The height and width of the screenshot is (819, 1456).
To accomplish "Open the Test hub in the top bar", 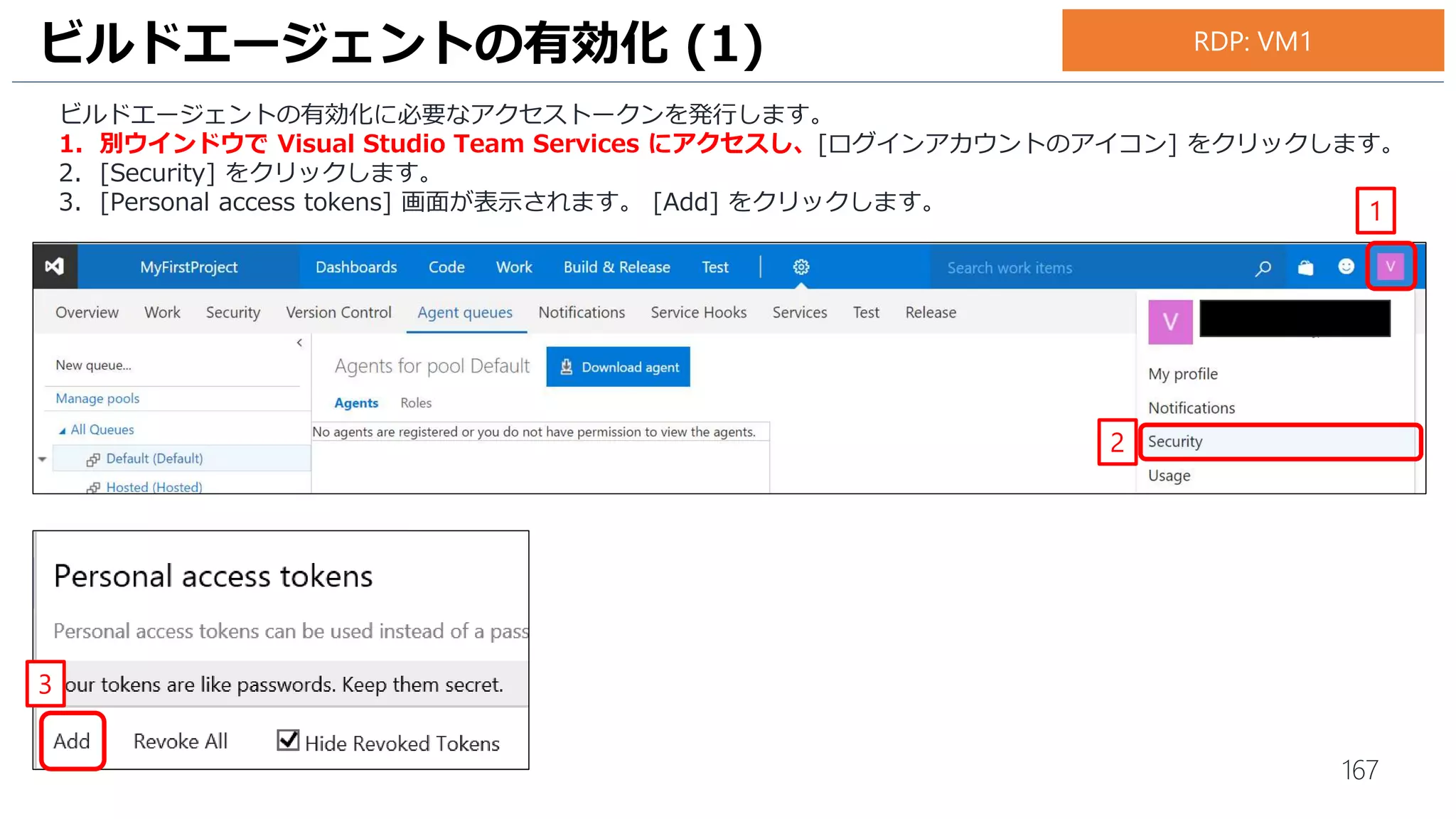I will coord(715,267).
